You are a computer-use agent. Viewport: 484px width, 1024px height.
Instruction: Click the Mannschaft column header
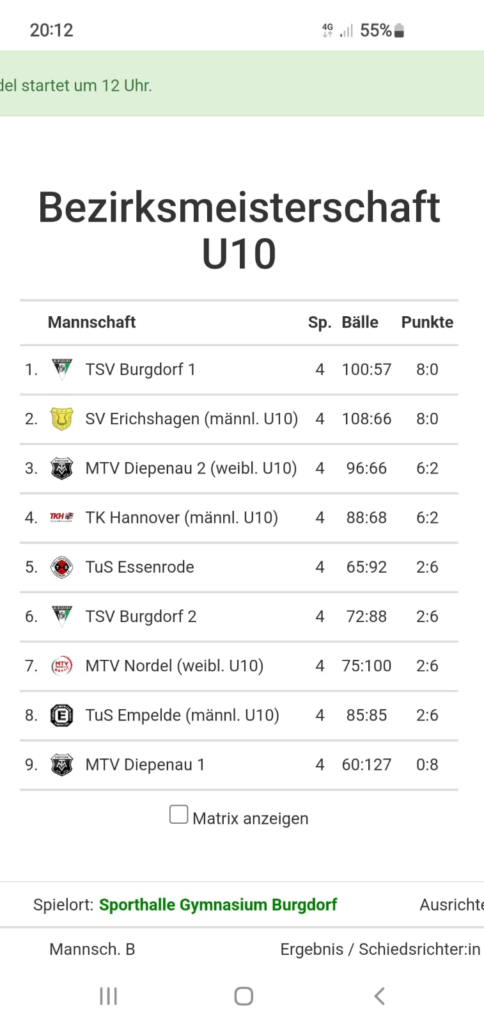point(91,322)
